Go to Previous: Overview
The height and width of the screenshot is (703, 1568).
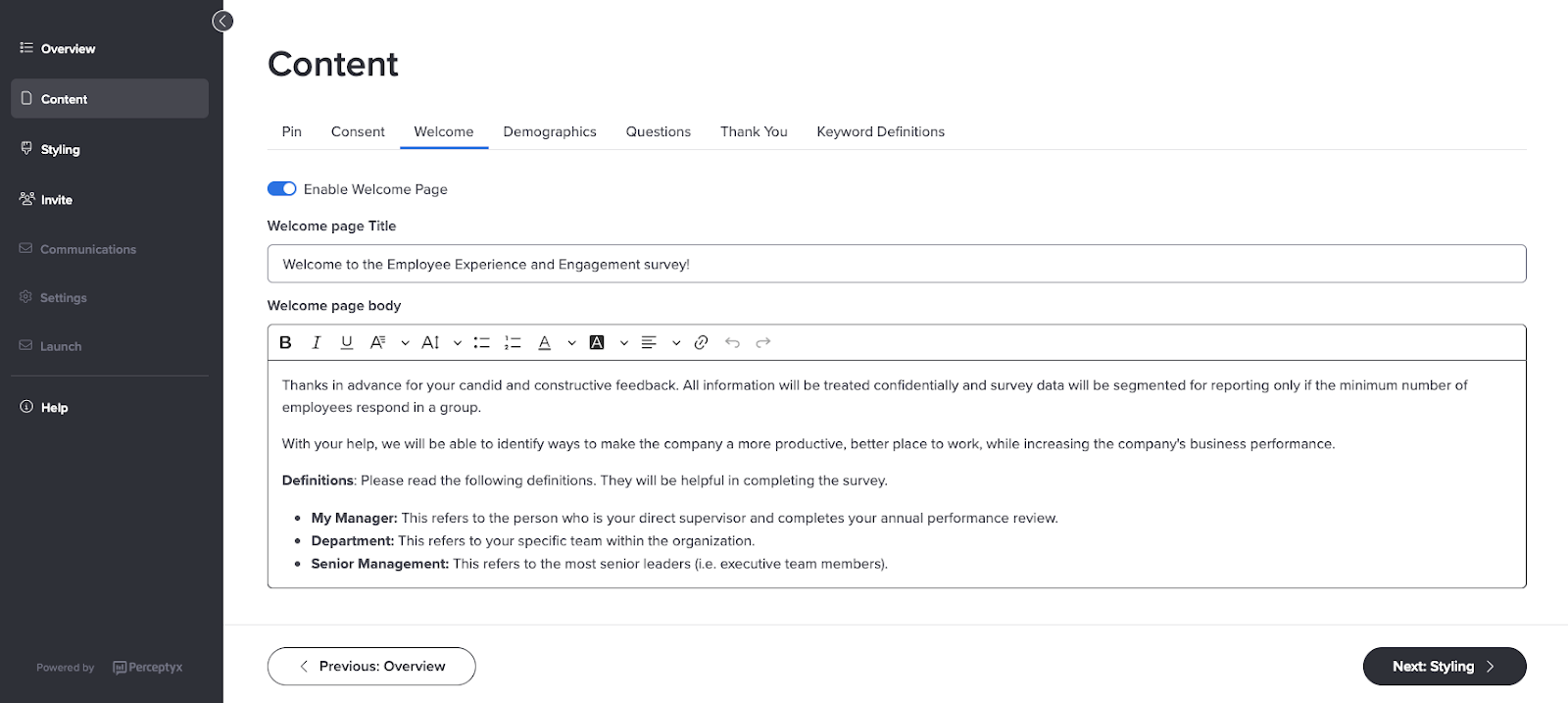click(371, 666)
